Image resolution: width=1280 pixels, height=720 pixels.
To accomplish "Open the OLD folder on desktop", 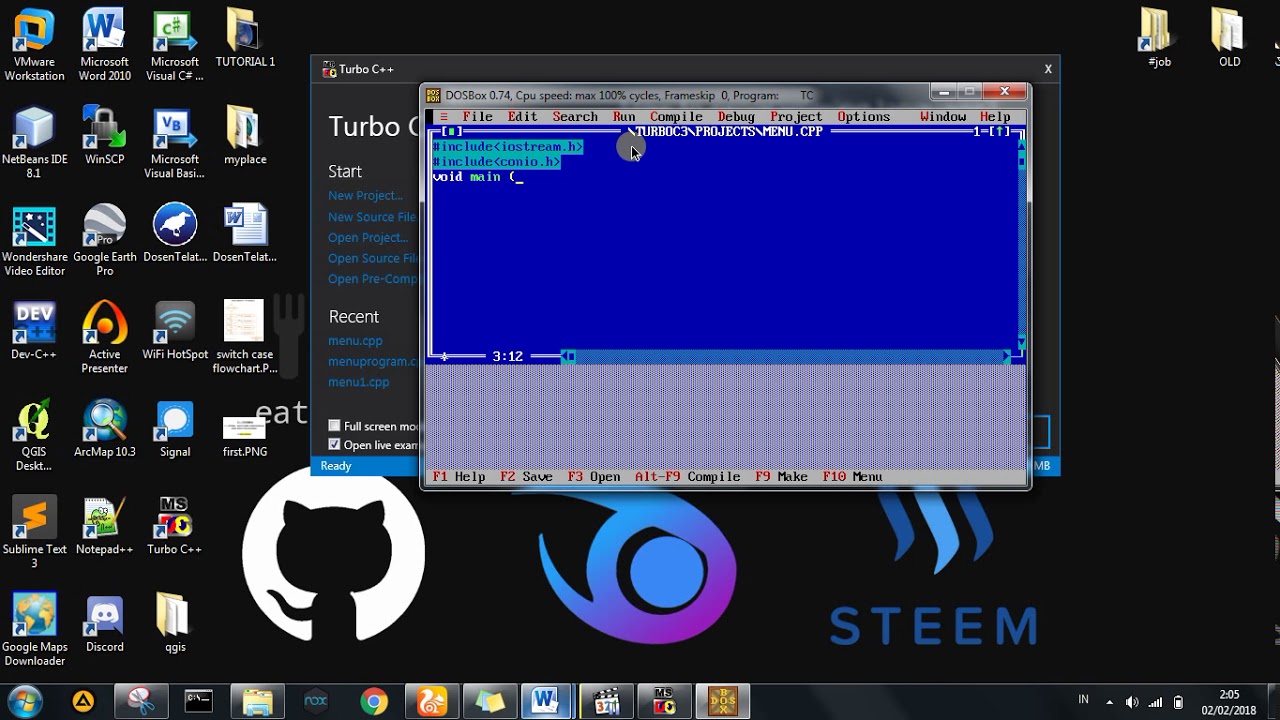I will 1229,39.
